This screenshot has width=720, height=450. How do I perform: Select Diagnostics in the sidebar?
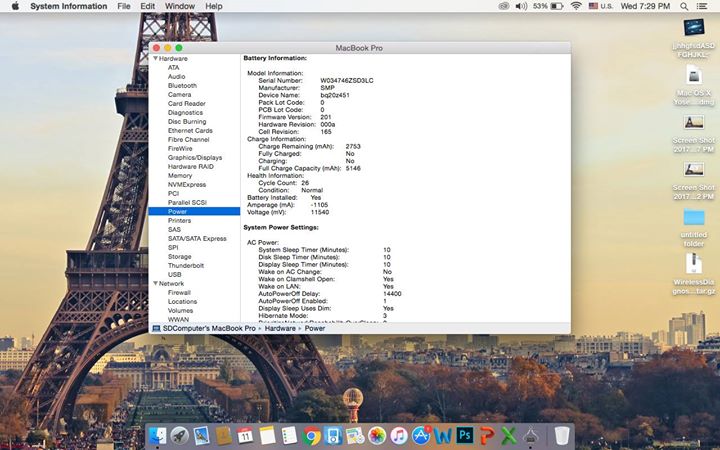pos(185,112)
